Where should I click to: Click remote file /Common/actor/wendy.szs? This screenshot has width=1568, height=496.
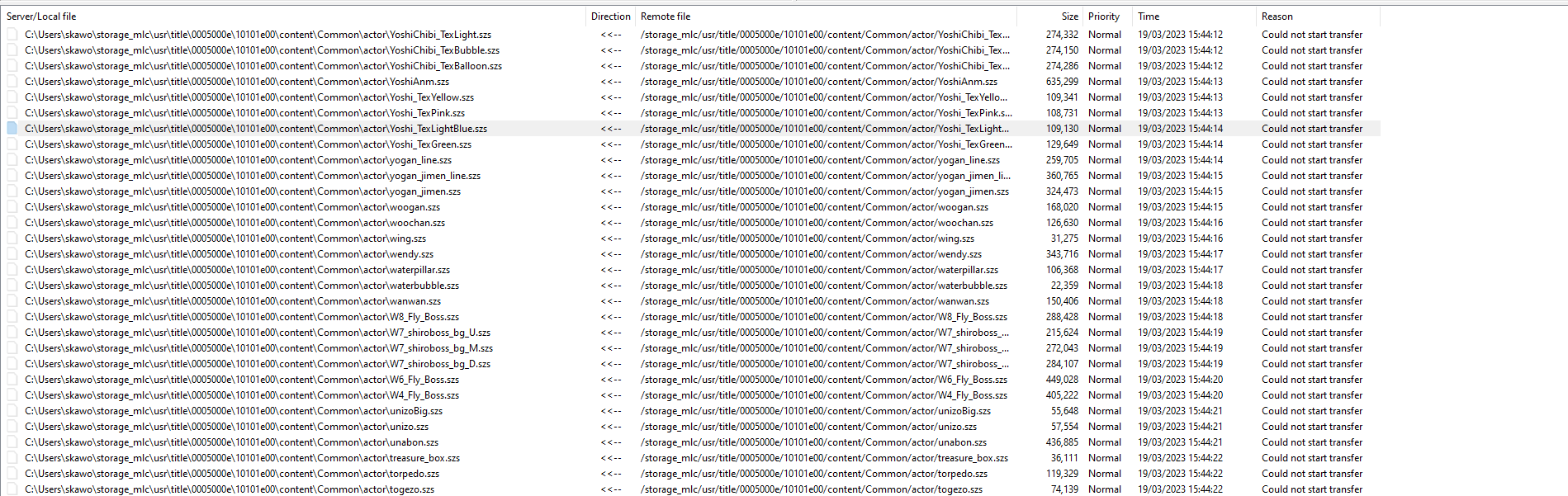click(x=811, y=254)
